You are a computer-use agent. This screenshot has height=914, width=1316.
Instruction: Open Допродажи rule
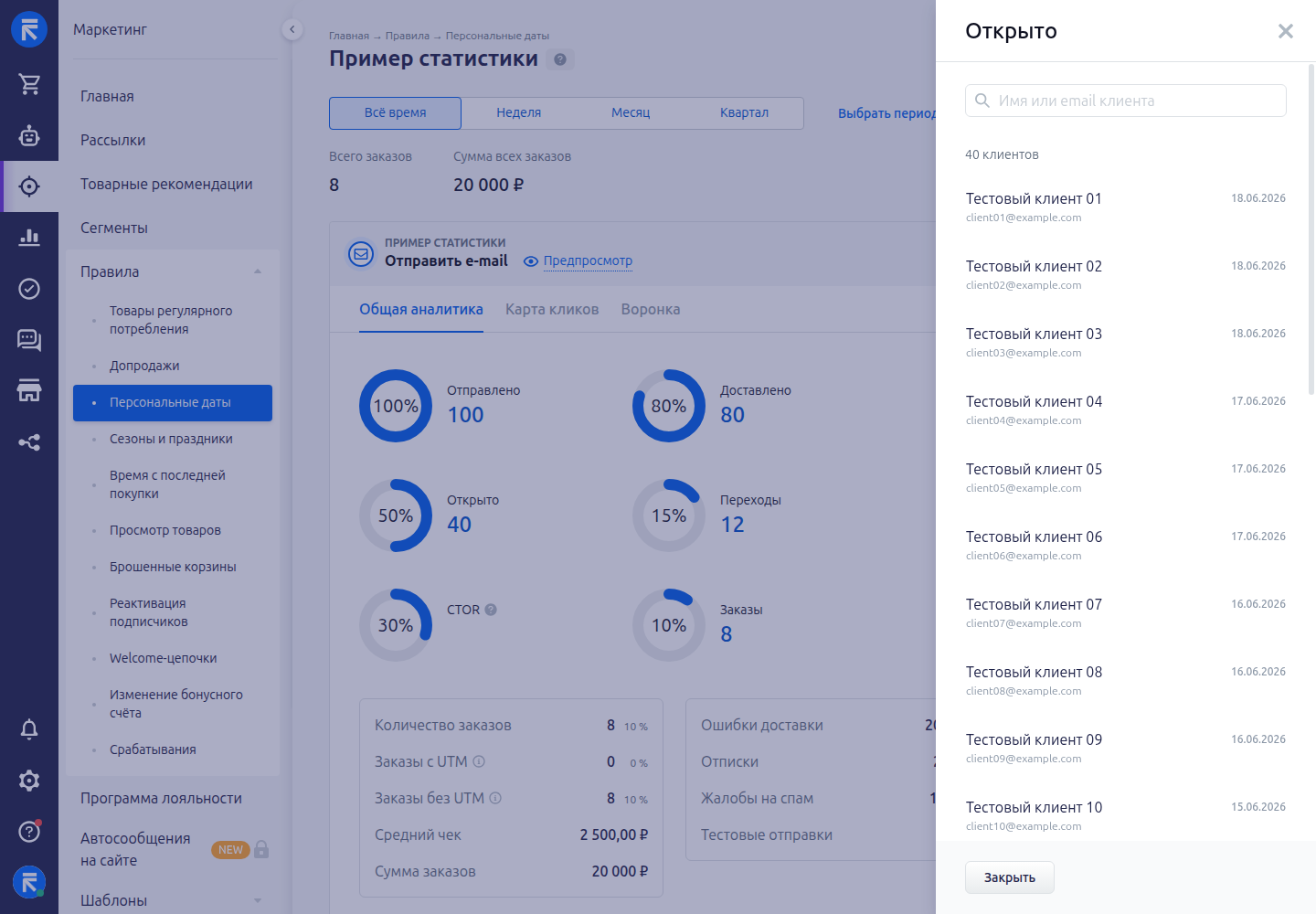pos(144,366)
